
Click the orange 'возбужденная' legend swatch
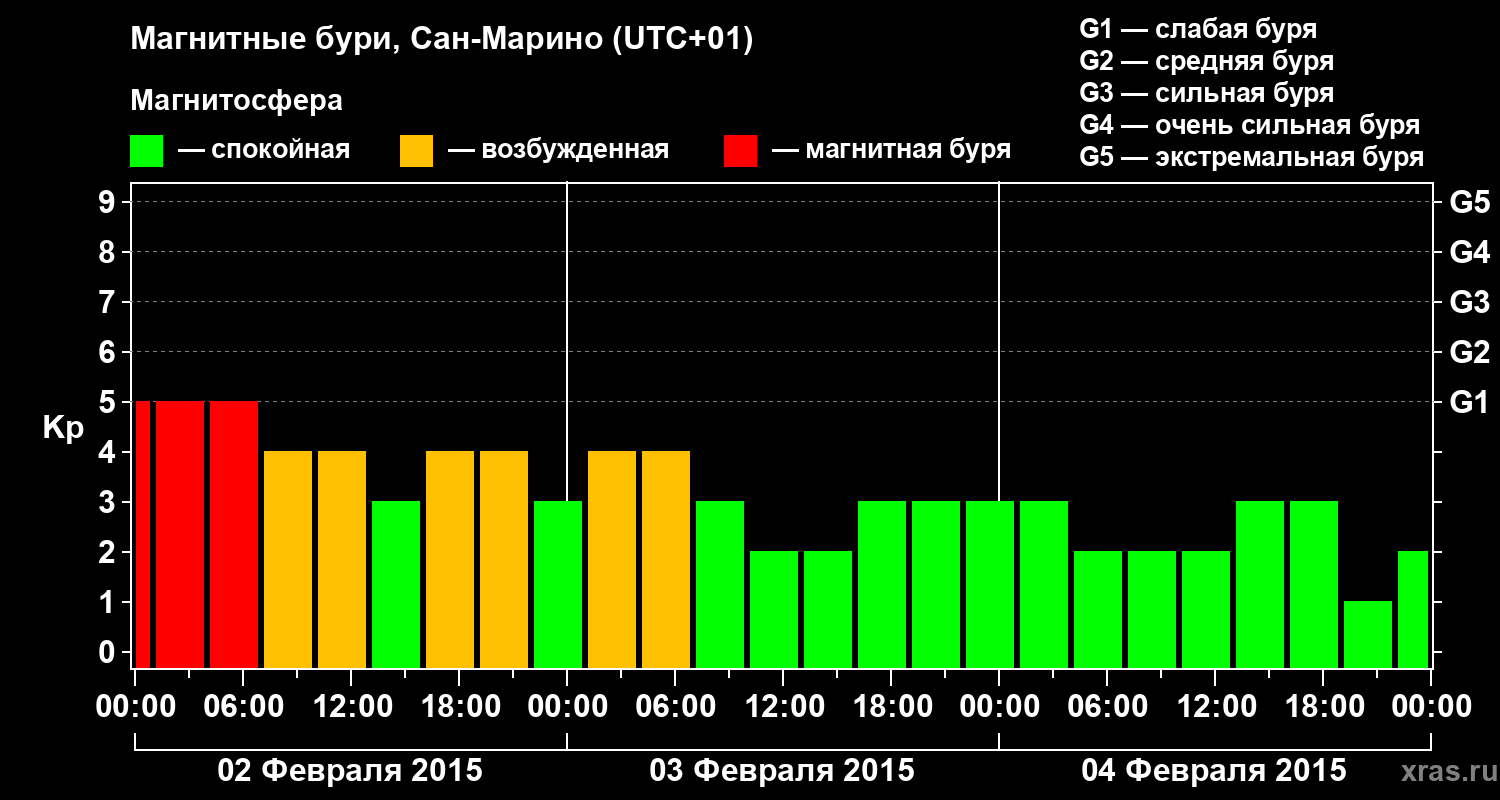coord(416,151)
